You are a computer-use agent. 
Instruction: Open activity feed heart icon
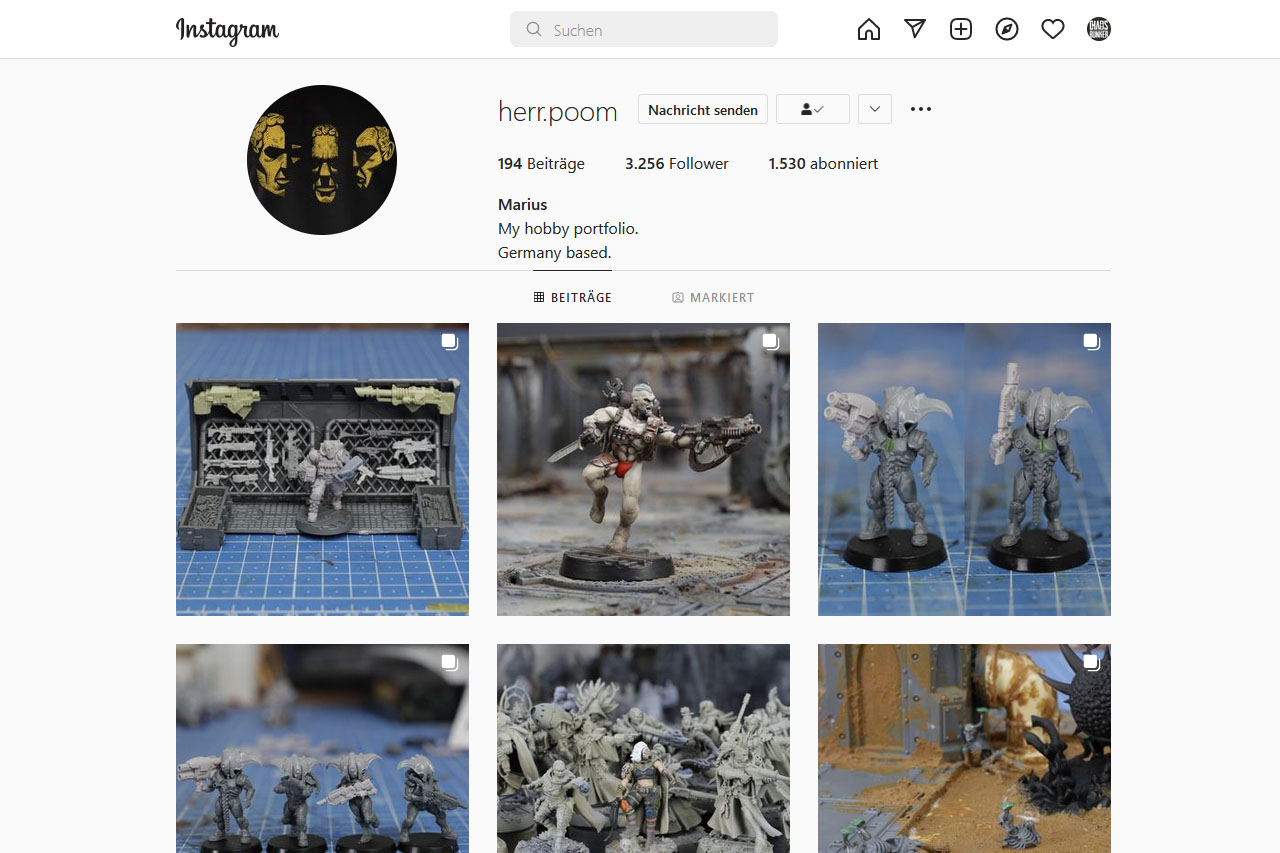click(1053, 30)
